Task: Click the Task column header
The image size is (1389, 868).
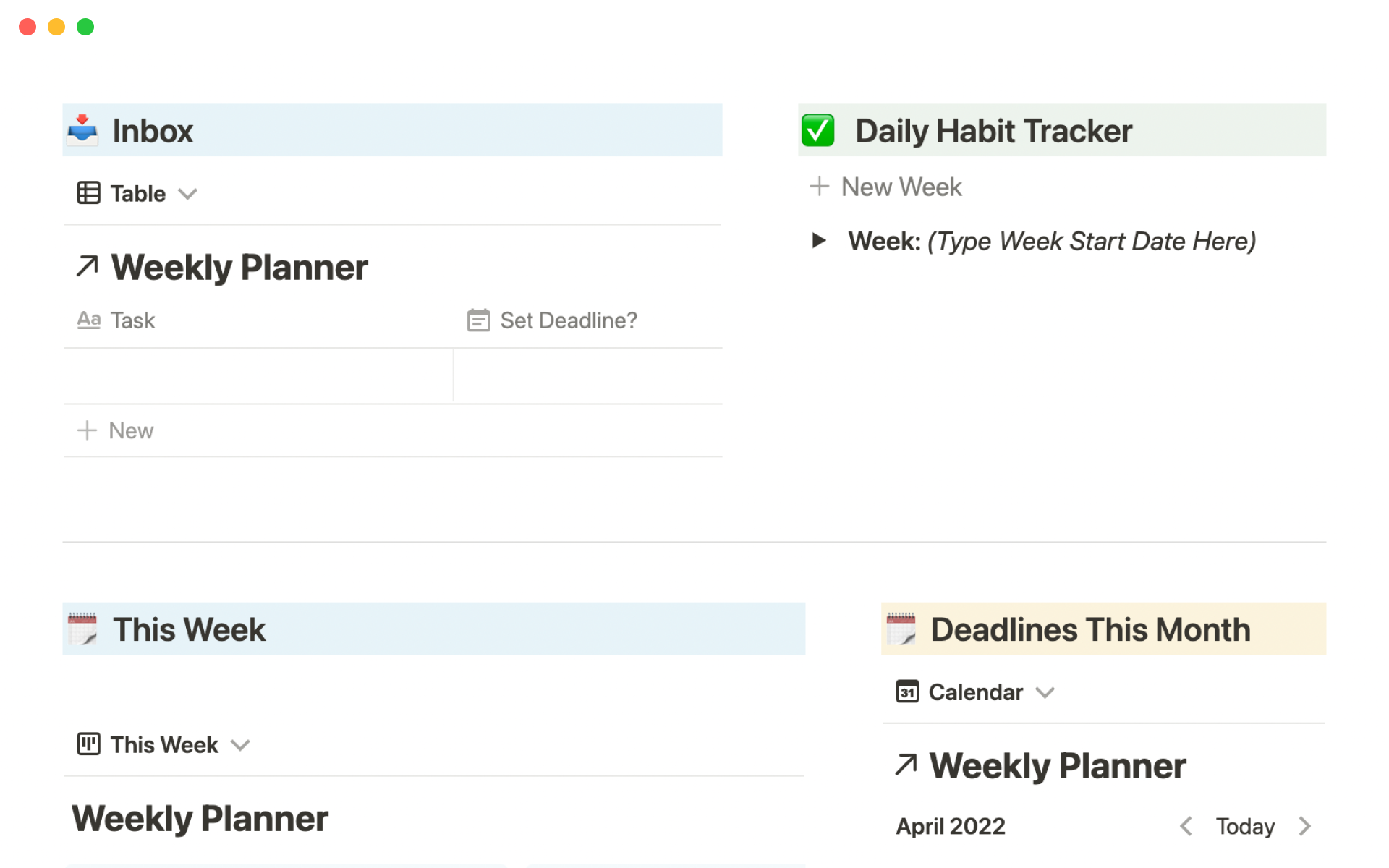Action: 132,320
